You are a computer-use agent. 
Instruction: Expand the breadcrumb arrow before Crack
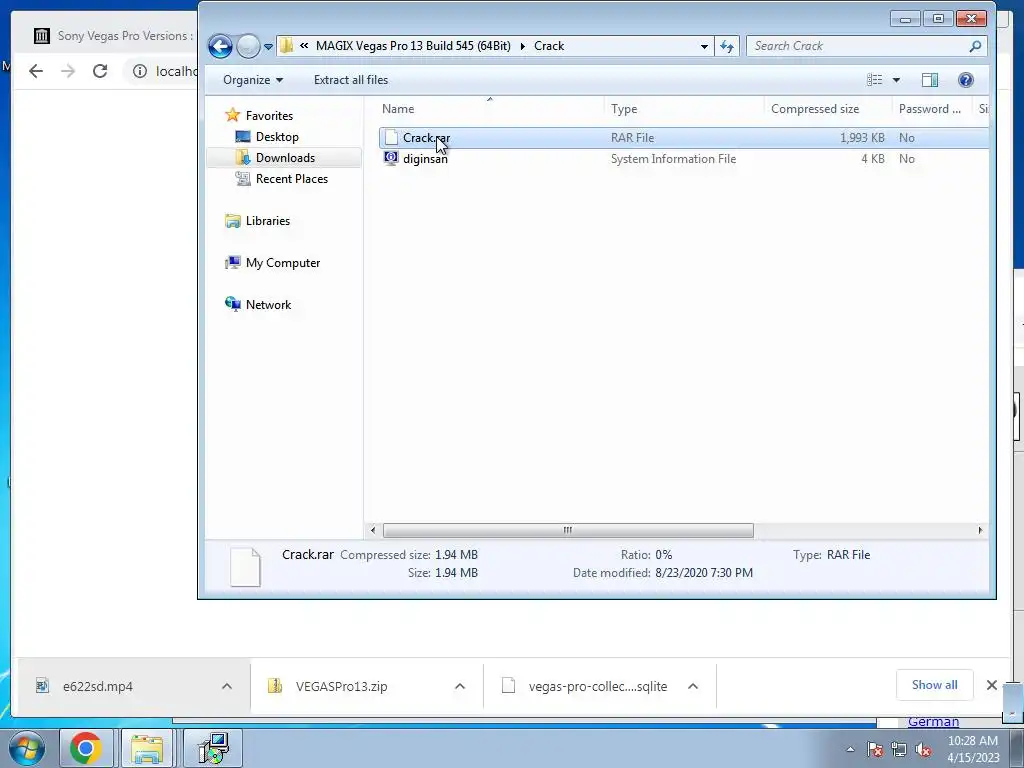coord(522,46)
